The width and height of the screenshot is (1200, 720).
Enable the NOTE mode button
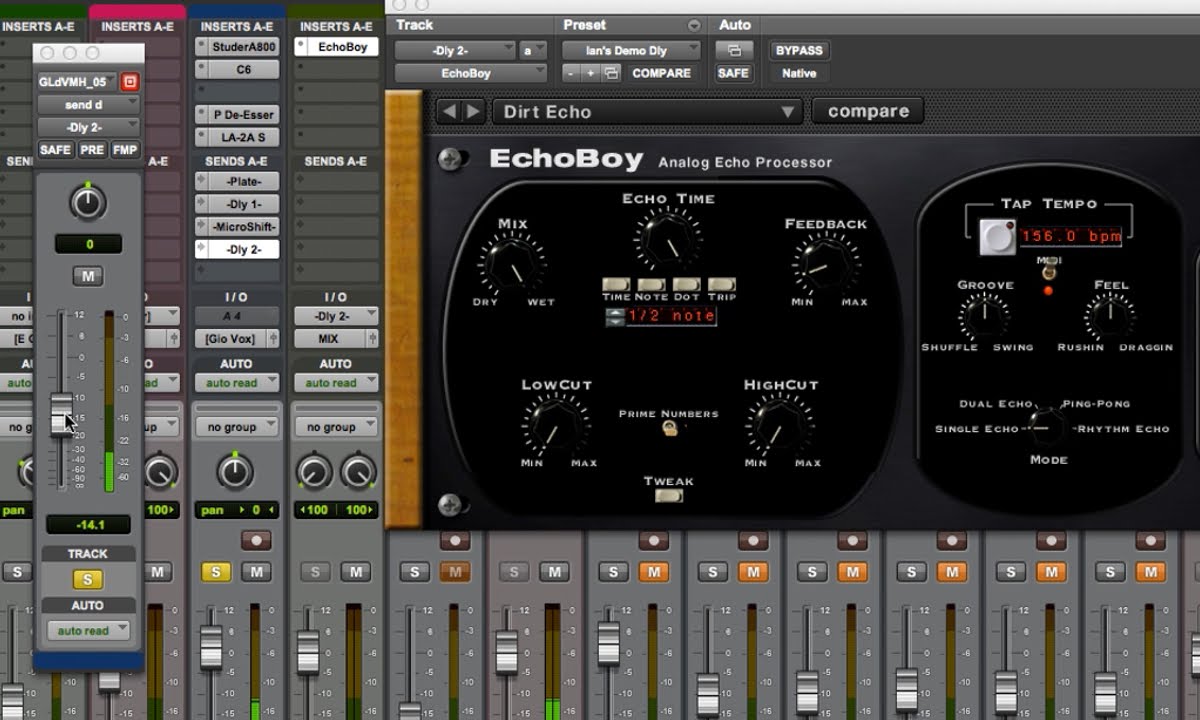(x=651, y=285)
